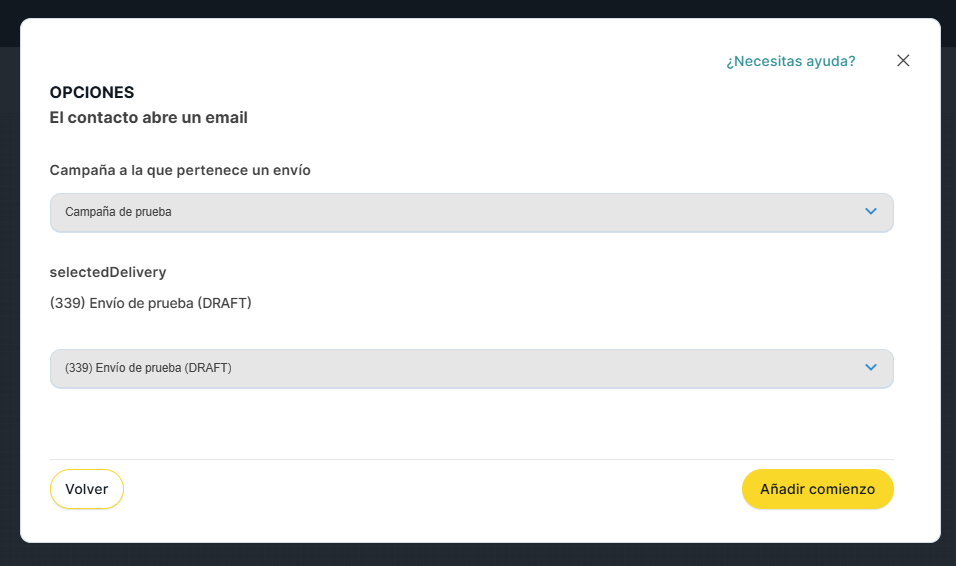Click the dark header strip above the dialog
This screenshot has width=956, height=566.
[478, 8]
